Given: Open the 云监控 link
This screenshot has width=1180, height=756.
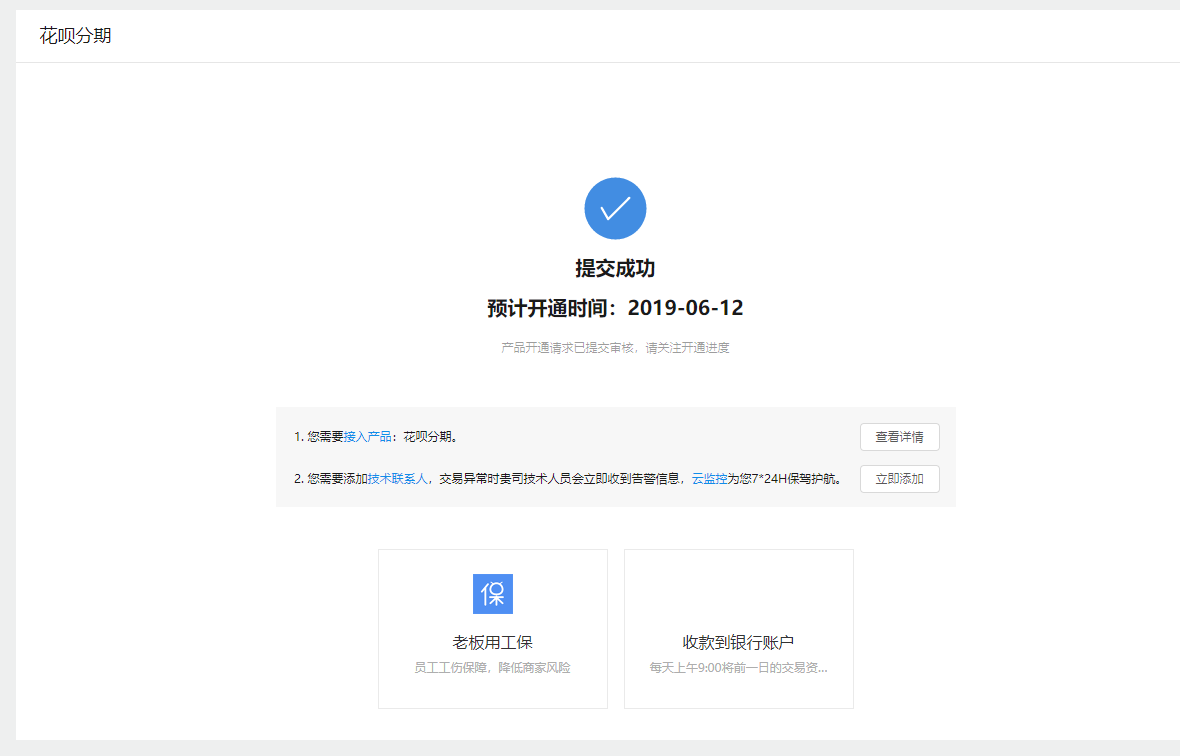Looking at the screenshot, I should tap(710, 479).
